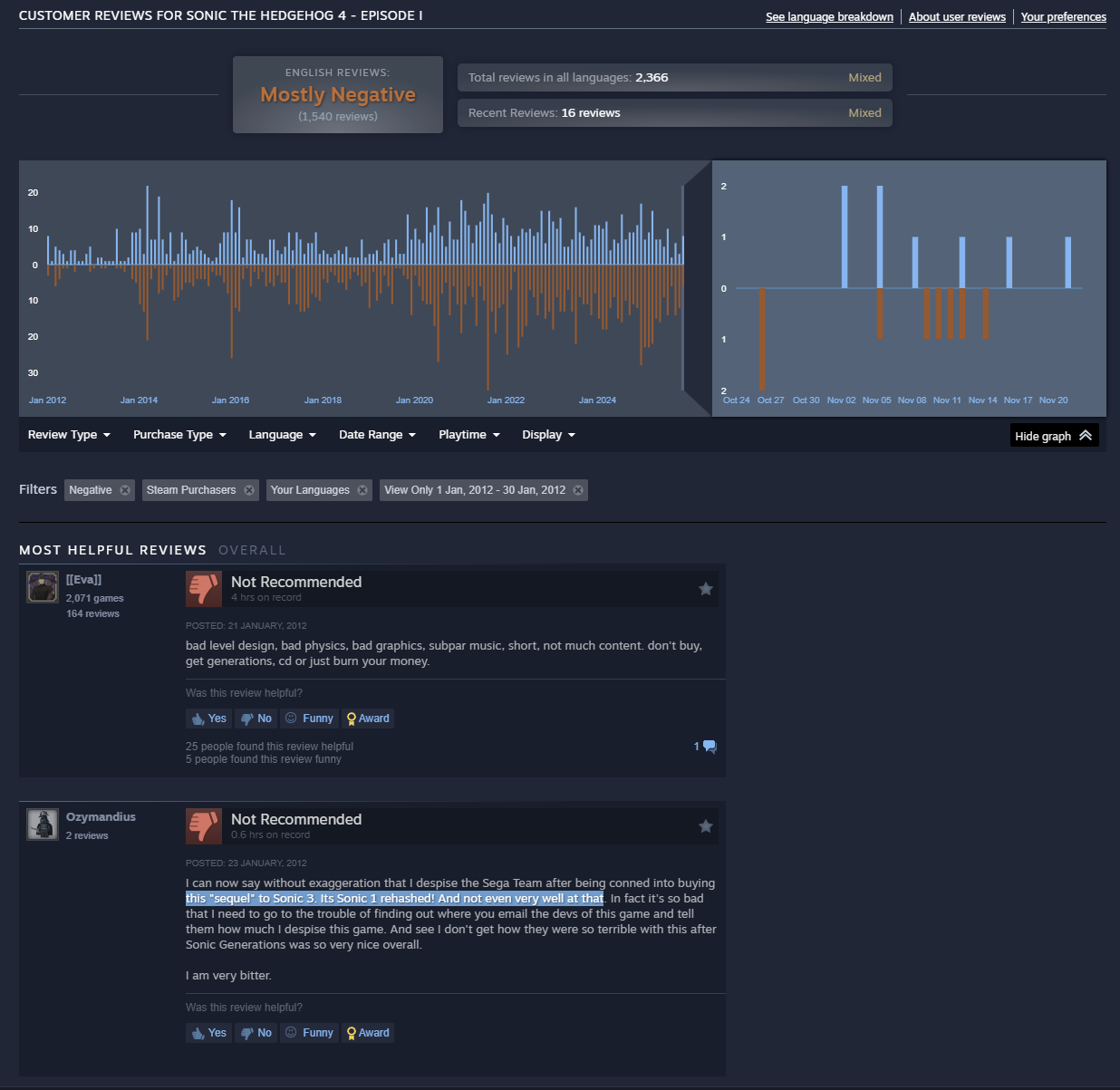View [[Eva]]'s 164 reviews
Viewport: 1120px width, 1090px height.
click(92, 614)
